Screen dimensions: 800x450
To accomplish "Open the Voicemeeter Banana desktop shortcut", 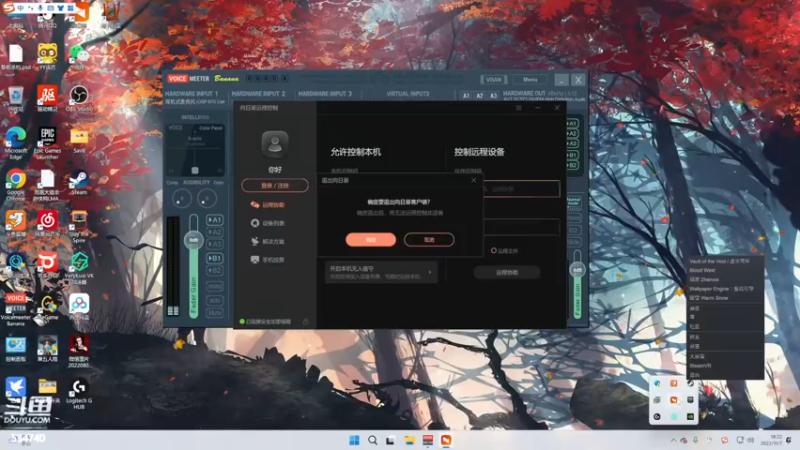I will click(16, 309).
